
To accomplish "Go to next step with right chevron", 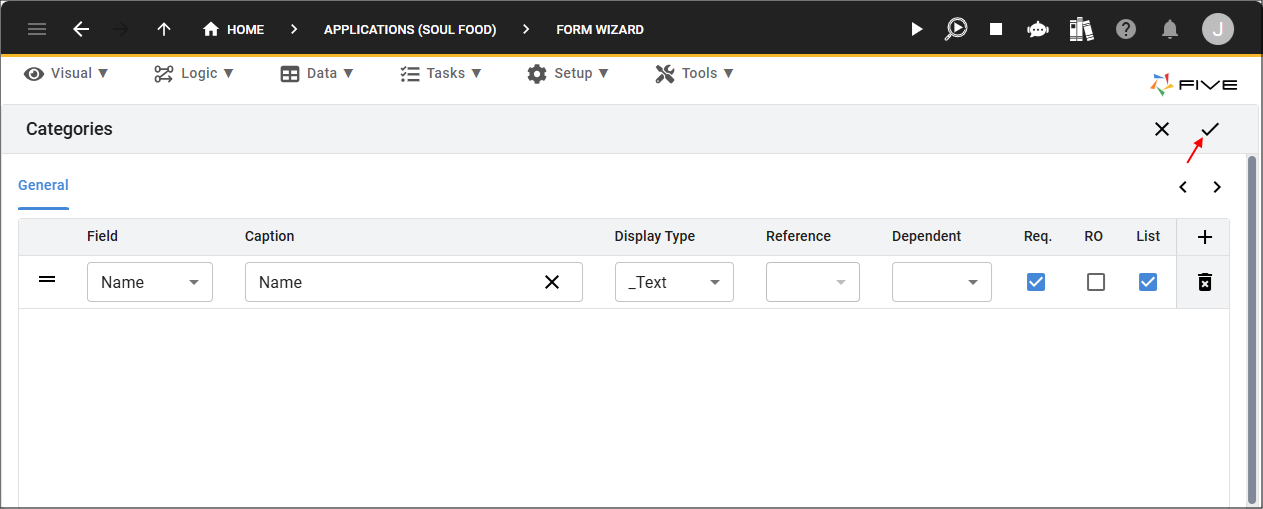I will 1217,187.
